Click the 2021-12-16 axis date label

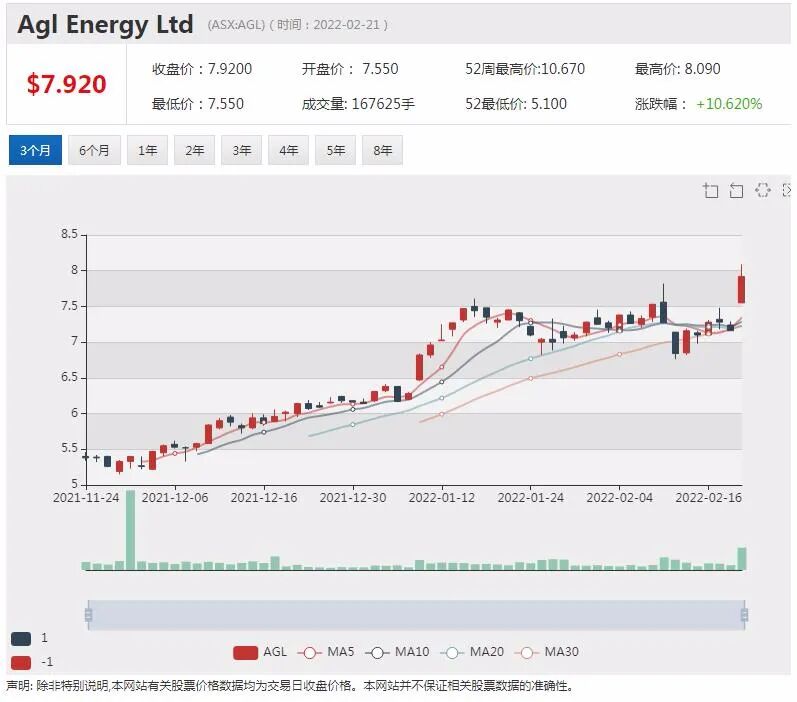[264, 497]
